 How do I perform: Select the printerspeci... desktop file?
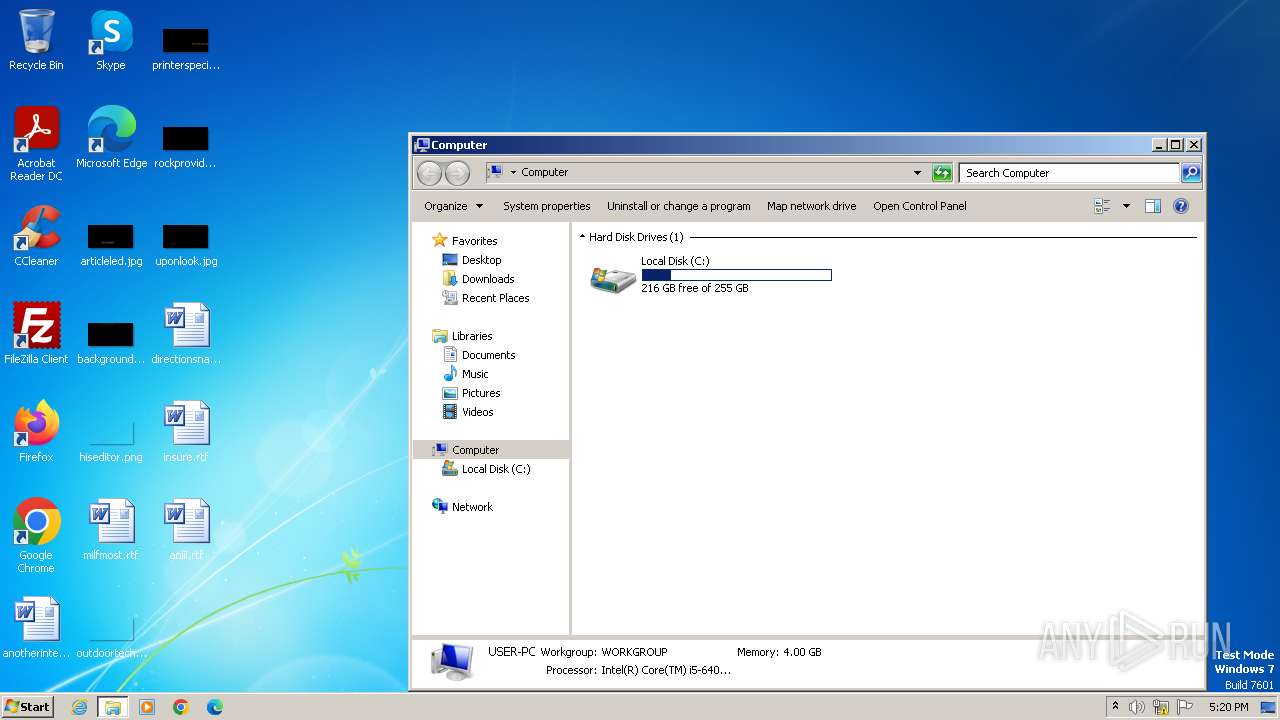186,50
